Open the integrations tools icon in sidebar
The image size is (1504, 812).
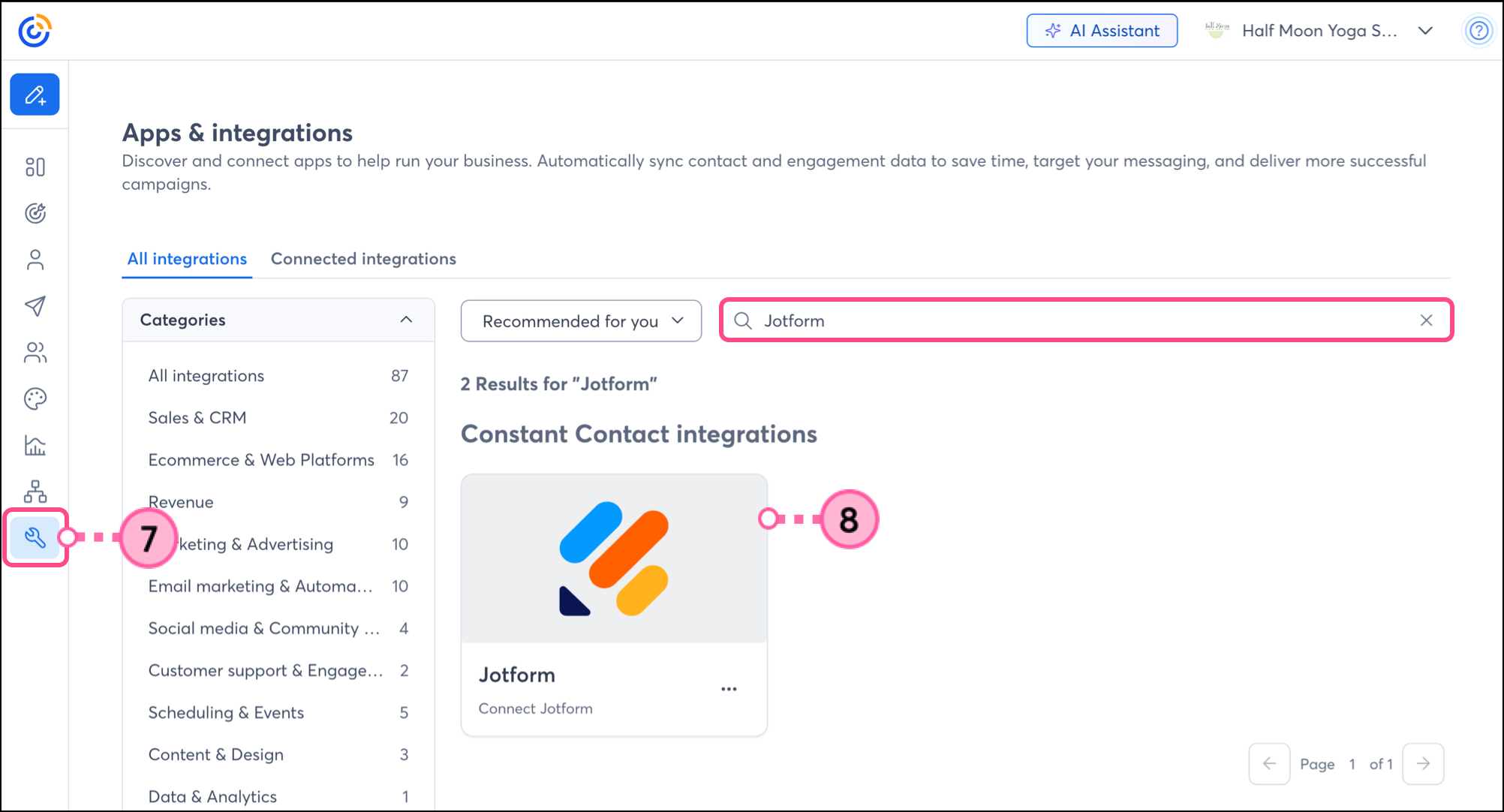(x=35, y=537)
